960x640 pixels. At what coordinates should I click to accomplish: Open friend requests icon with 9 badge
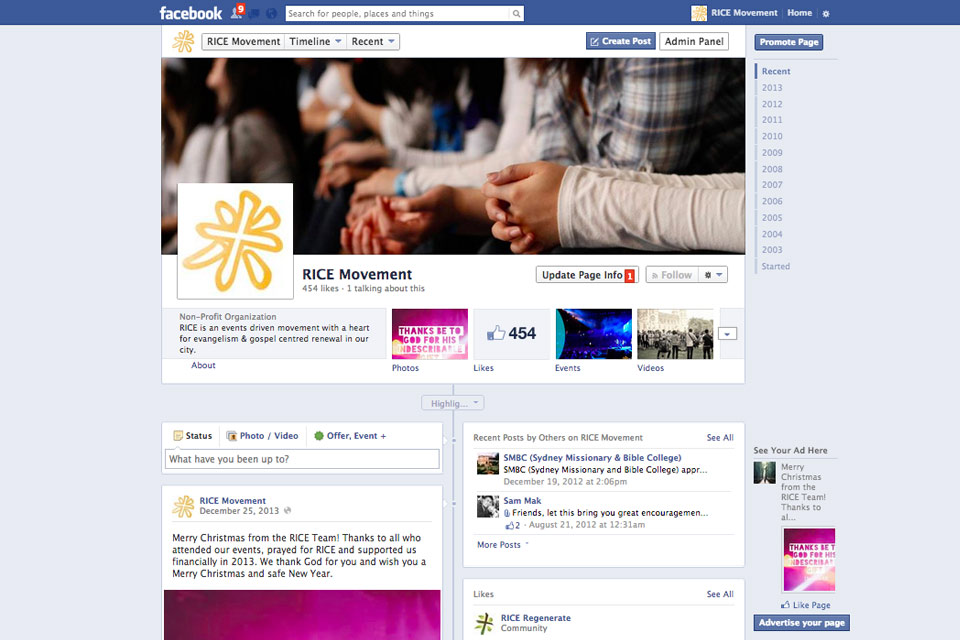tap(237, 12)
